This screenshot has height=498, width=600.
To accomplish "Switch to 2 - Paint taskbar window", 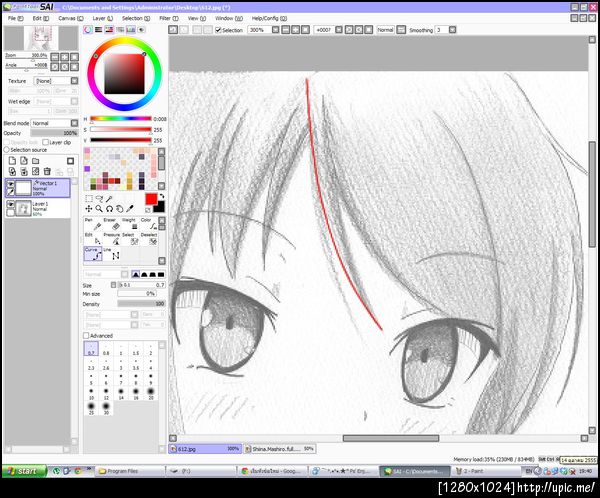I will (486, 471).
